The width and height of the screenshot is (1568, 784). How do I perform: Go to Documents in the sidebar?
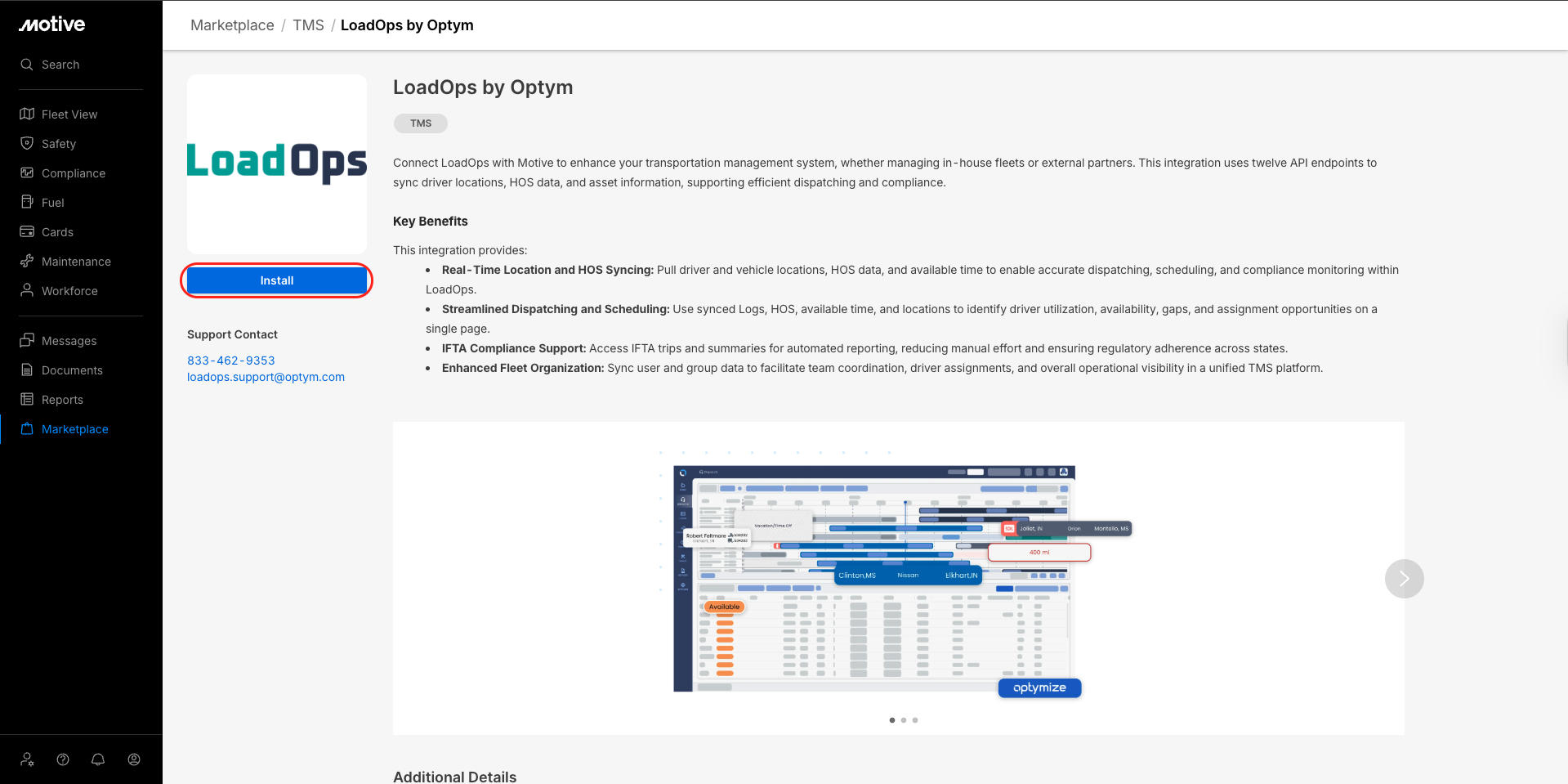point(72,370)
